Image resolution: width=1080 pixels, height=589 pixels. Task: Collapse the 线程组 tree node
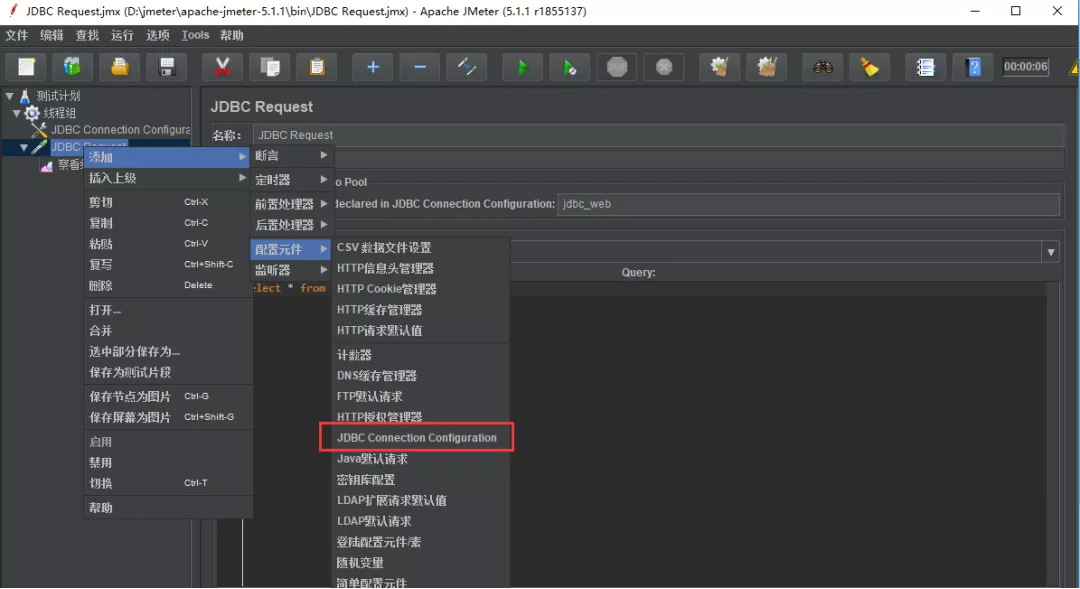coord(17,113)
